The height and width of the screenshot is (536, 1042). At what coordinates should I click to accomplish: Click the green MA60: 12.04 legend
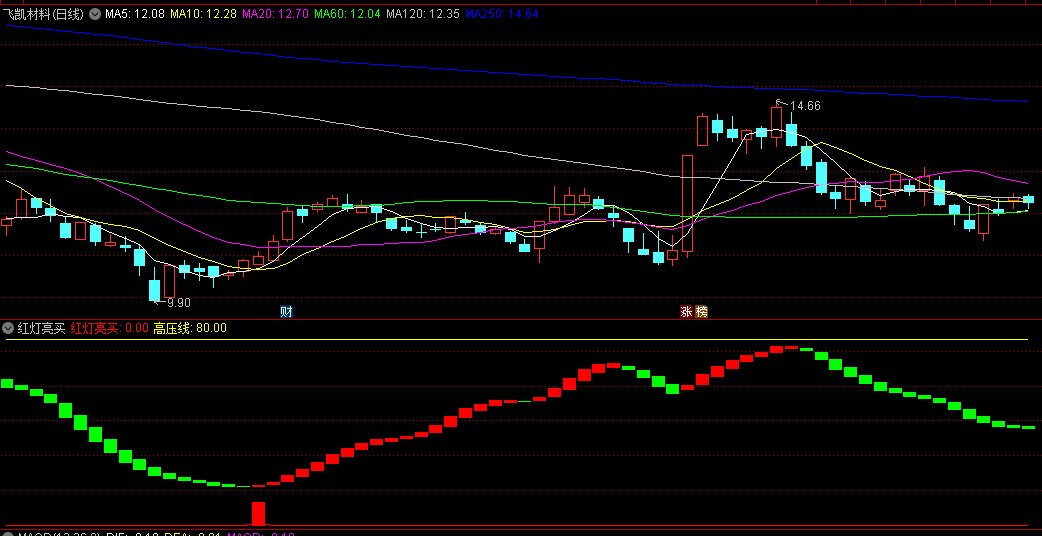click(x=347, y=13)
